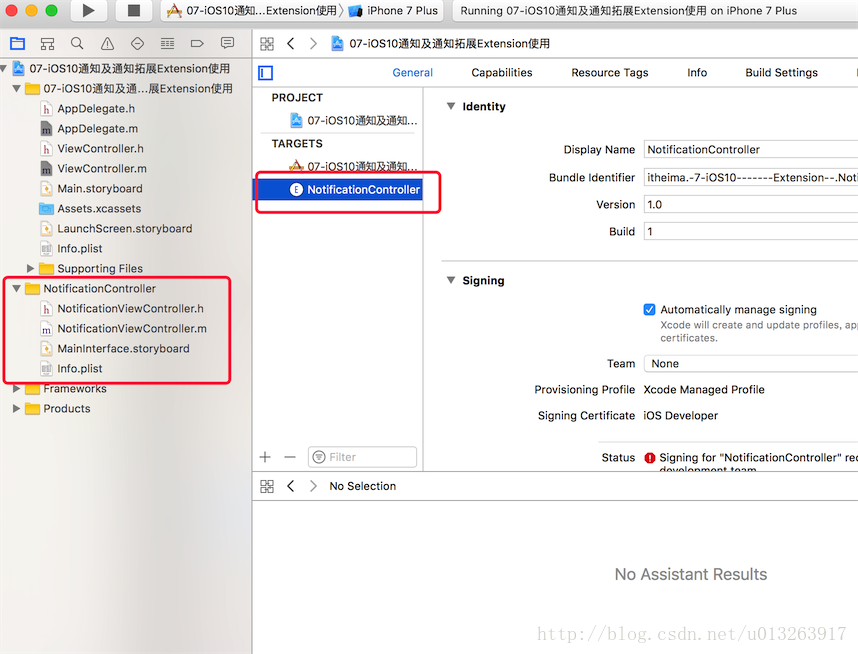Expand the Products group

click(16, 408)
